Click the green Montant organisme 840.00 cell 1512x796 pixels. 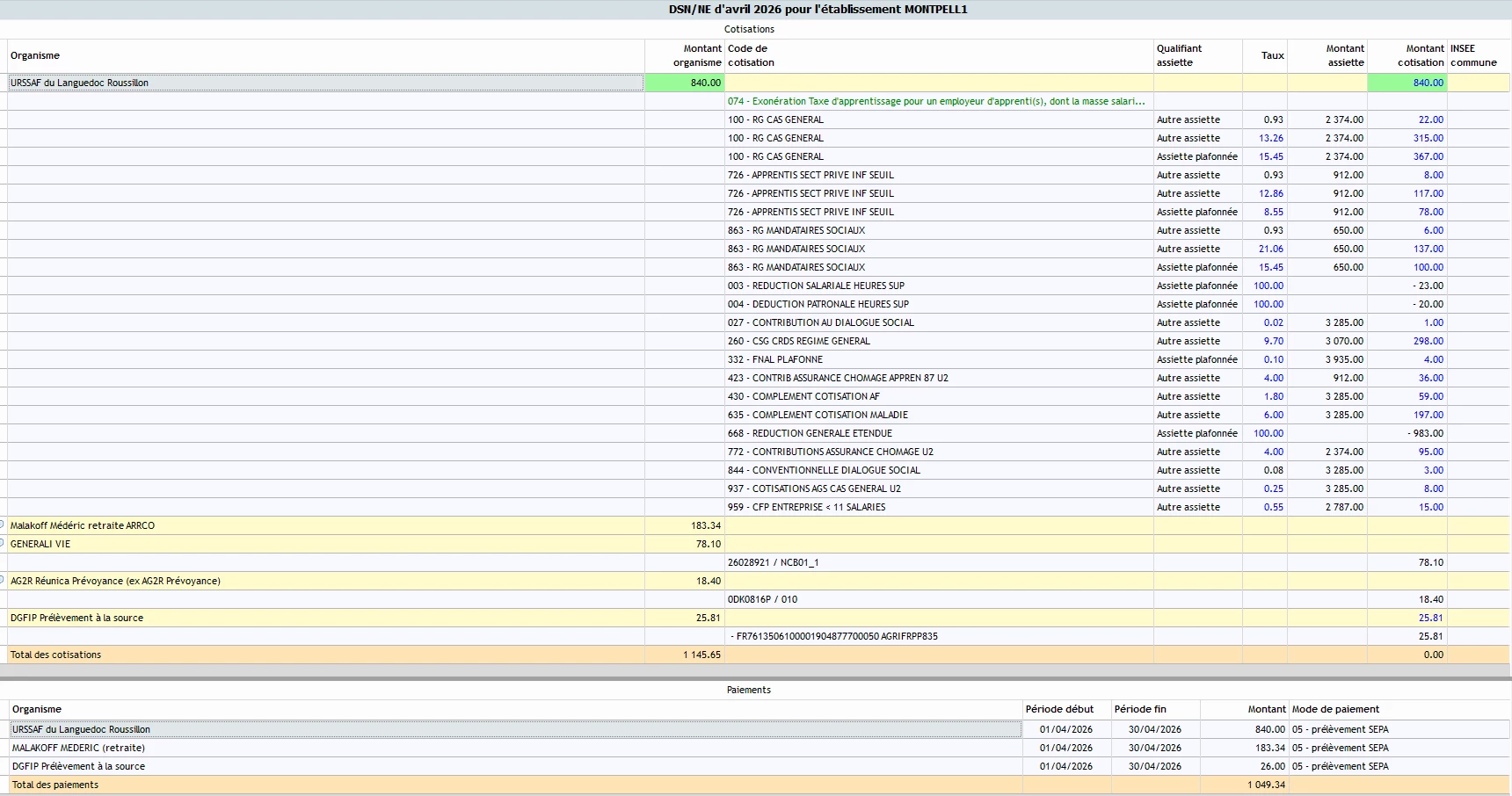(684, 83)
